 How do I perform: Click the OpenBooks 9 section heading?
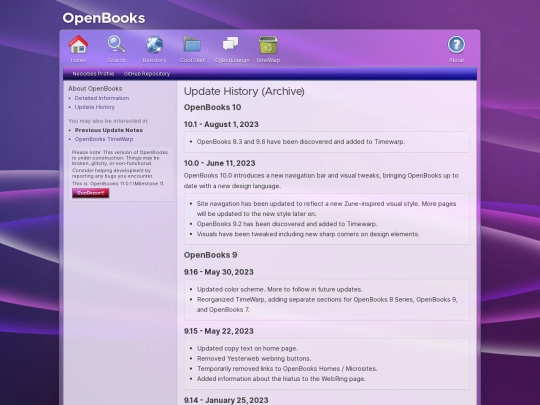210,255
